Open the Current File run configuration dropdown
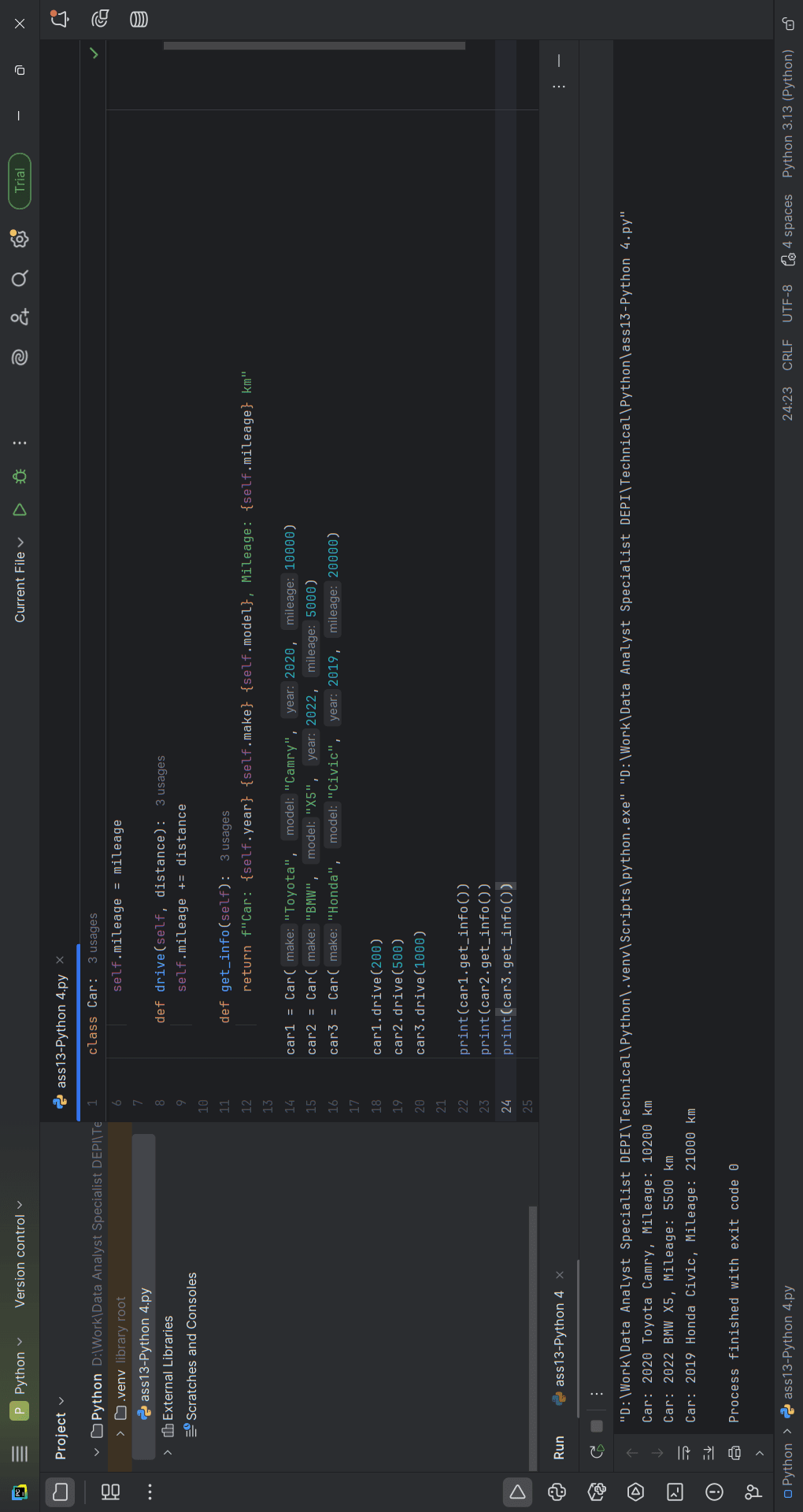This screenshot has width=803, height=1512. (20, 580)
